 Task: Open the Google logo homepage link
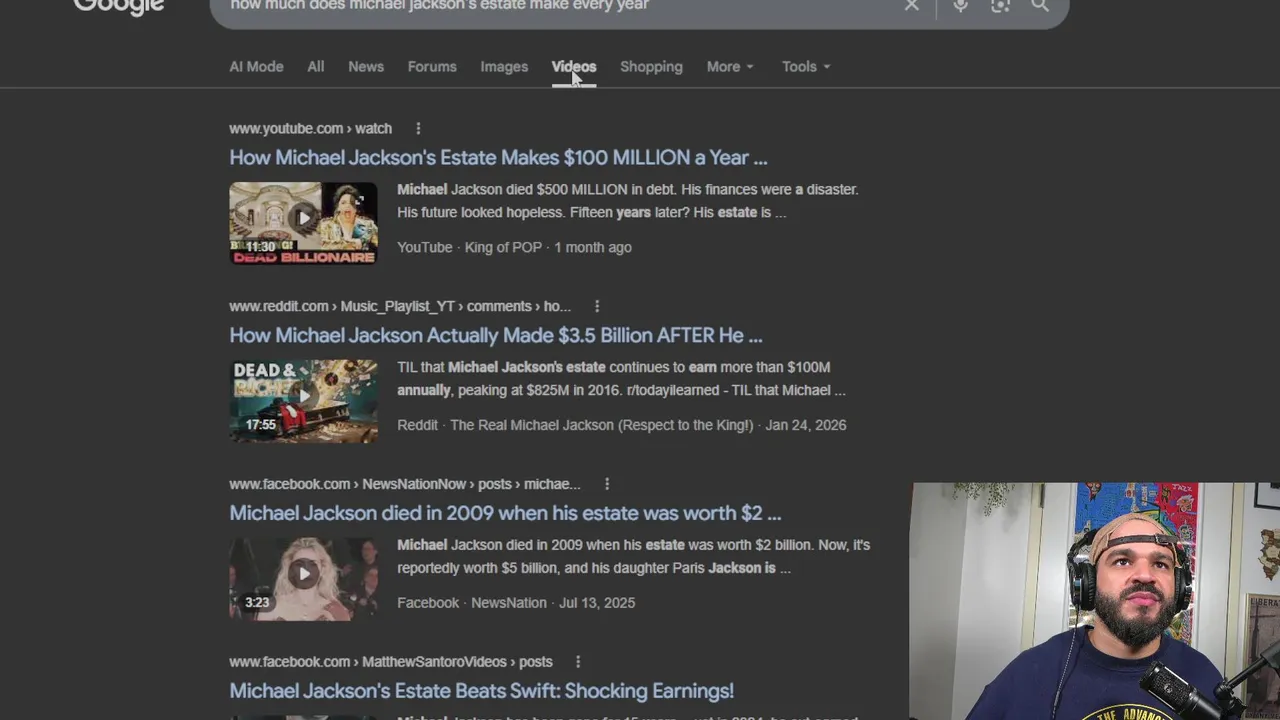[119, 7]
